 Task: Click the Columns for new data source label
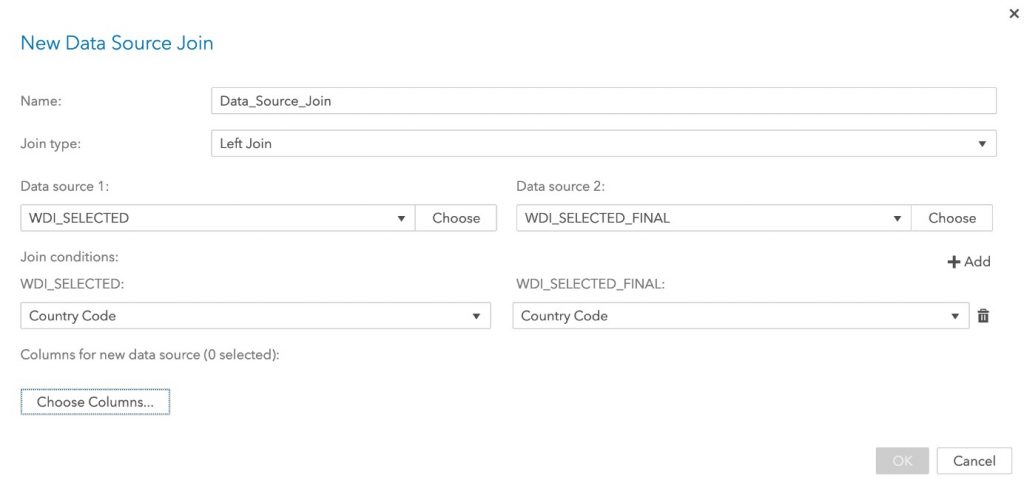tap(150, 355)
